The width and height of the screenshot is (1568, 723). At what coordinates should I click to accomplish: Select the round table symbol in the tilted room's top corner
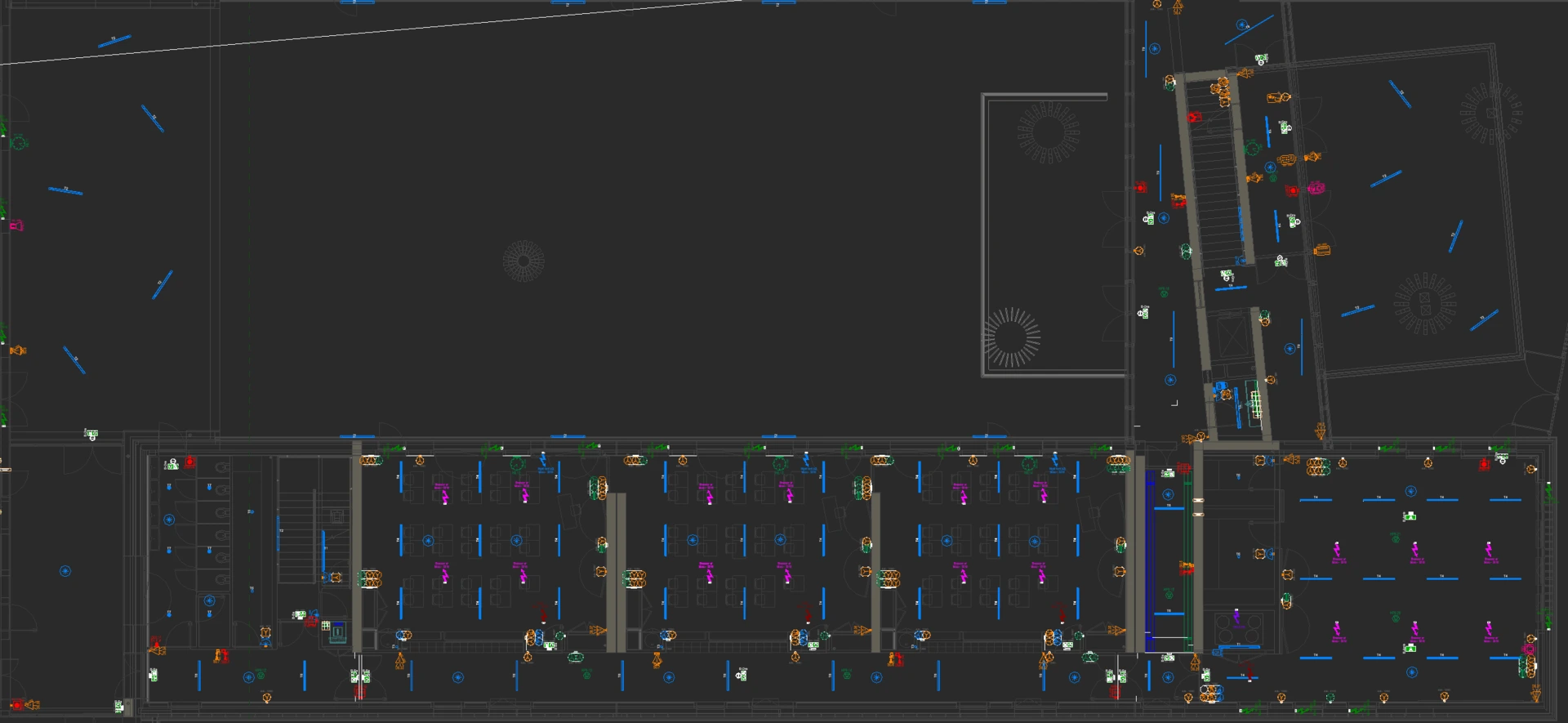tap(1490, 112)
